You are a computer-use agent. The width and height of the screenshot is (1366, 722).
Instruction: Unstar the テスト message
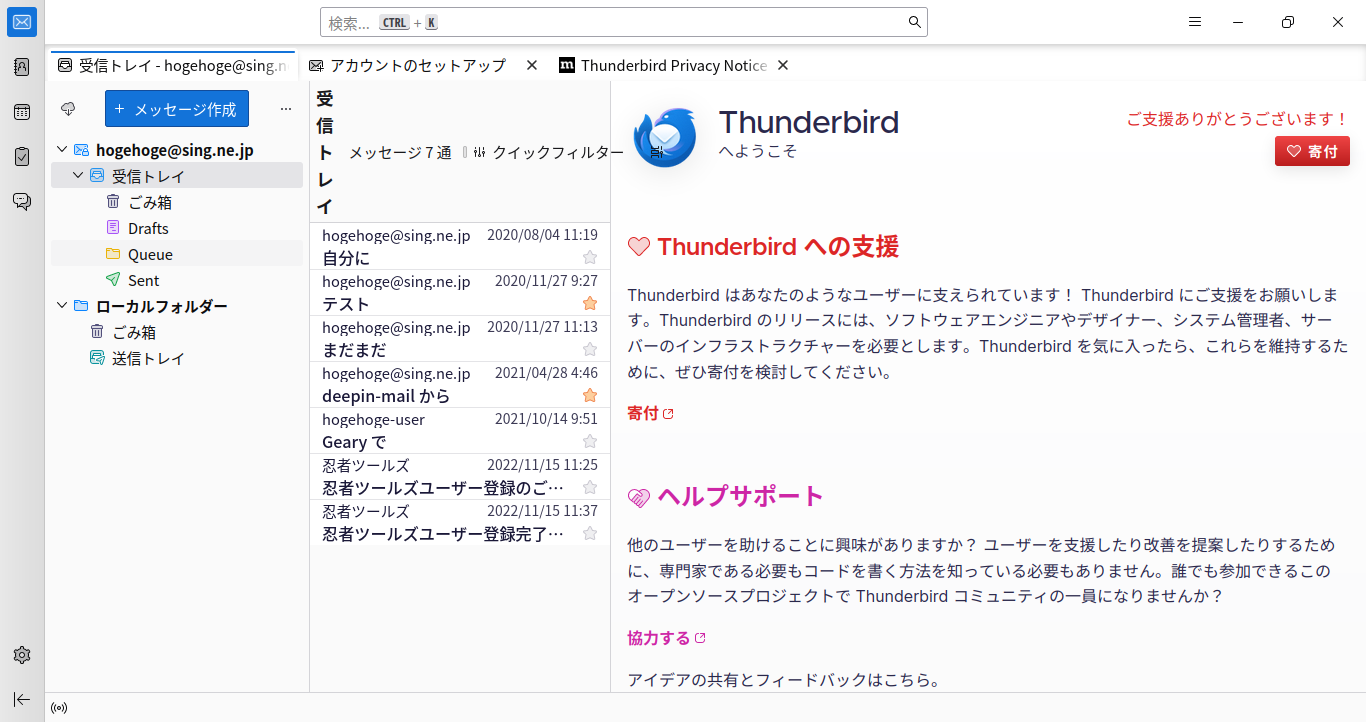[590, 304]
